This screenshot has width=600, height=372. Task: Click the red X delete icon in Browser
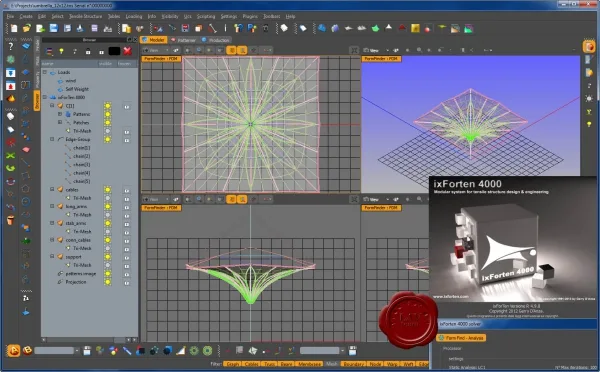pos(128,51)
